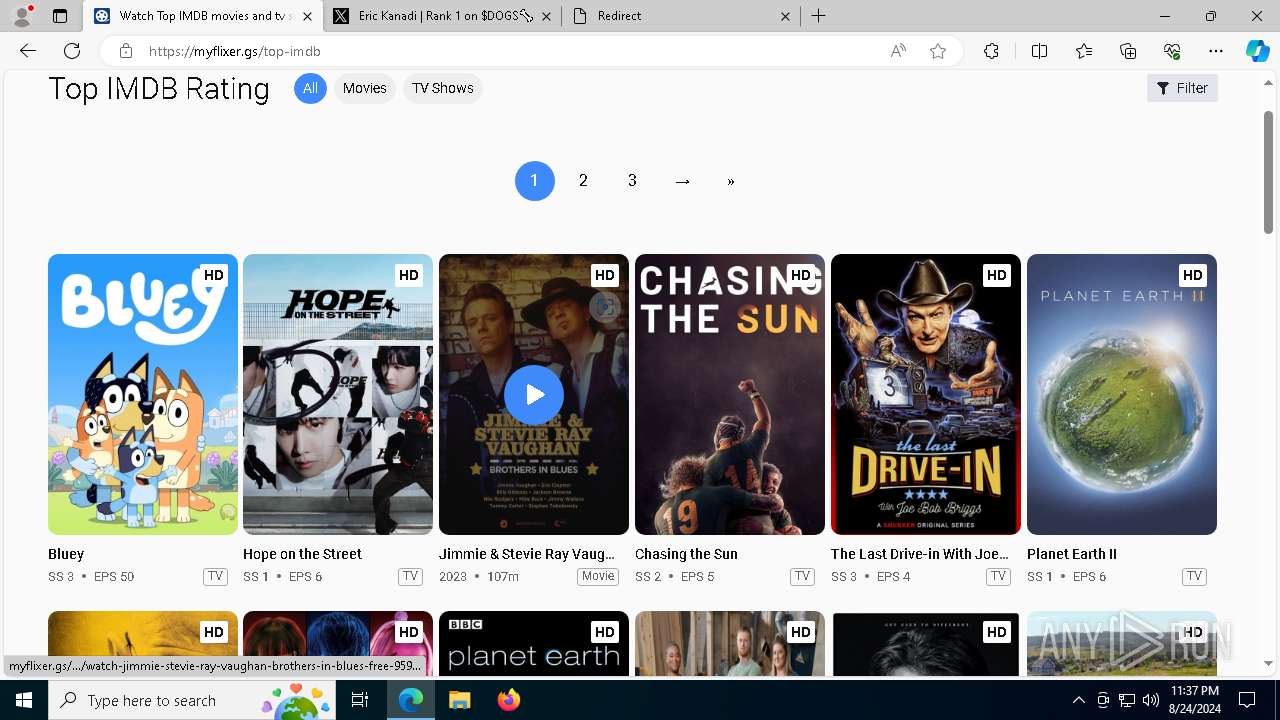Open the browser profile icon
Screen dimensions: 1280x720
click(x=22, y=16)
